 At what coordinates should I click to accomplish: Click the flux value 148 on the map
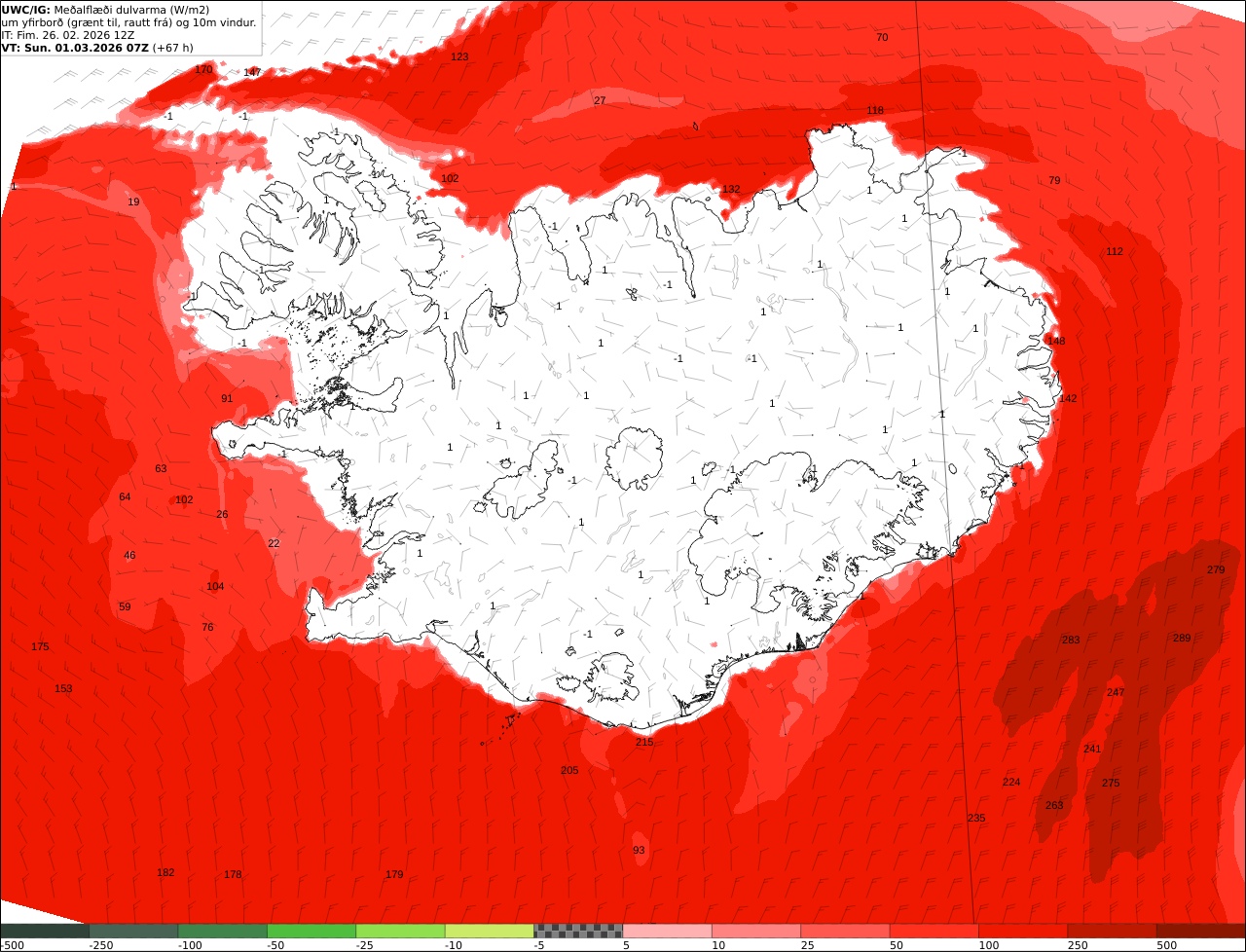coord(1056,342)
